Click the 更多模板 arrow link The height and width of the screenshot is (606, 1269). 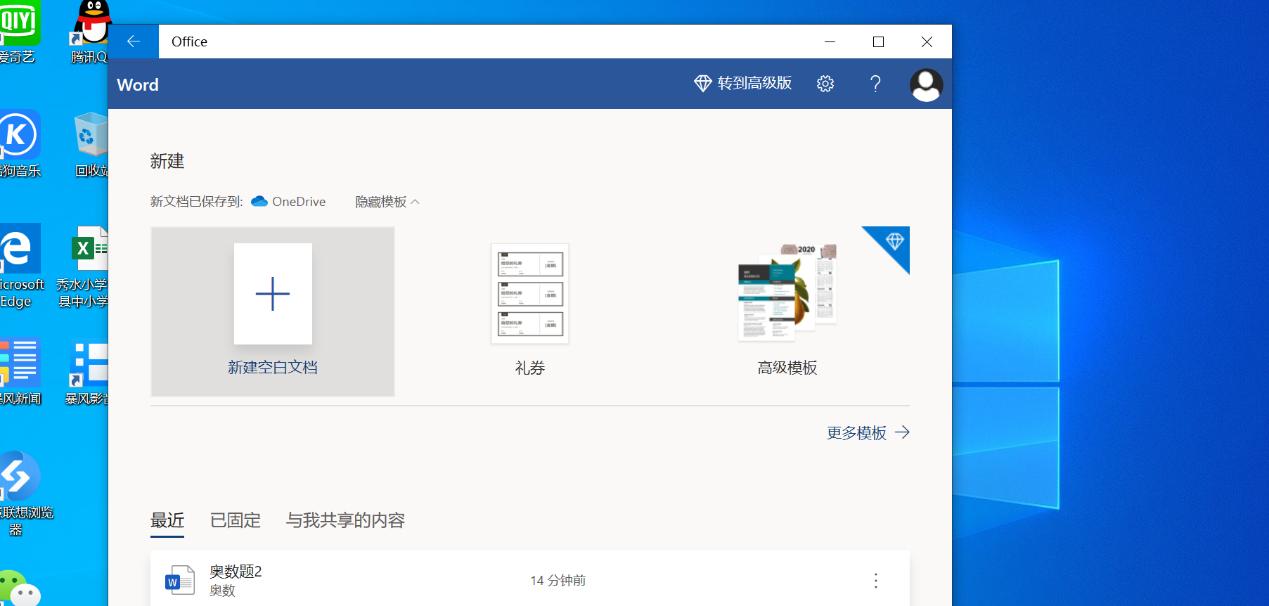pyautogui.click(x=901, y=432)
